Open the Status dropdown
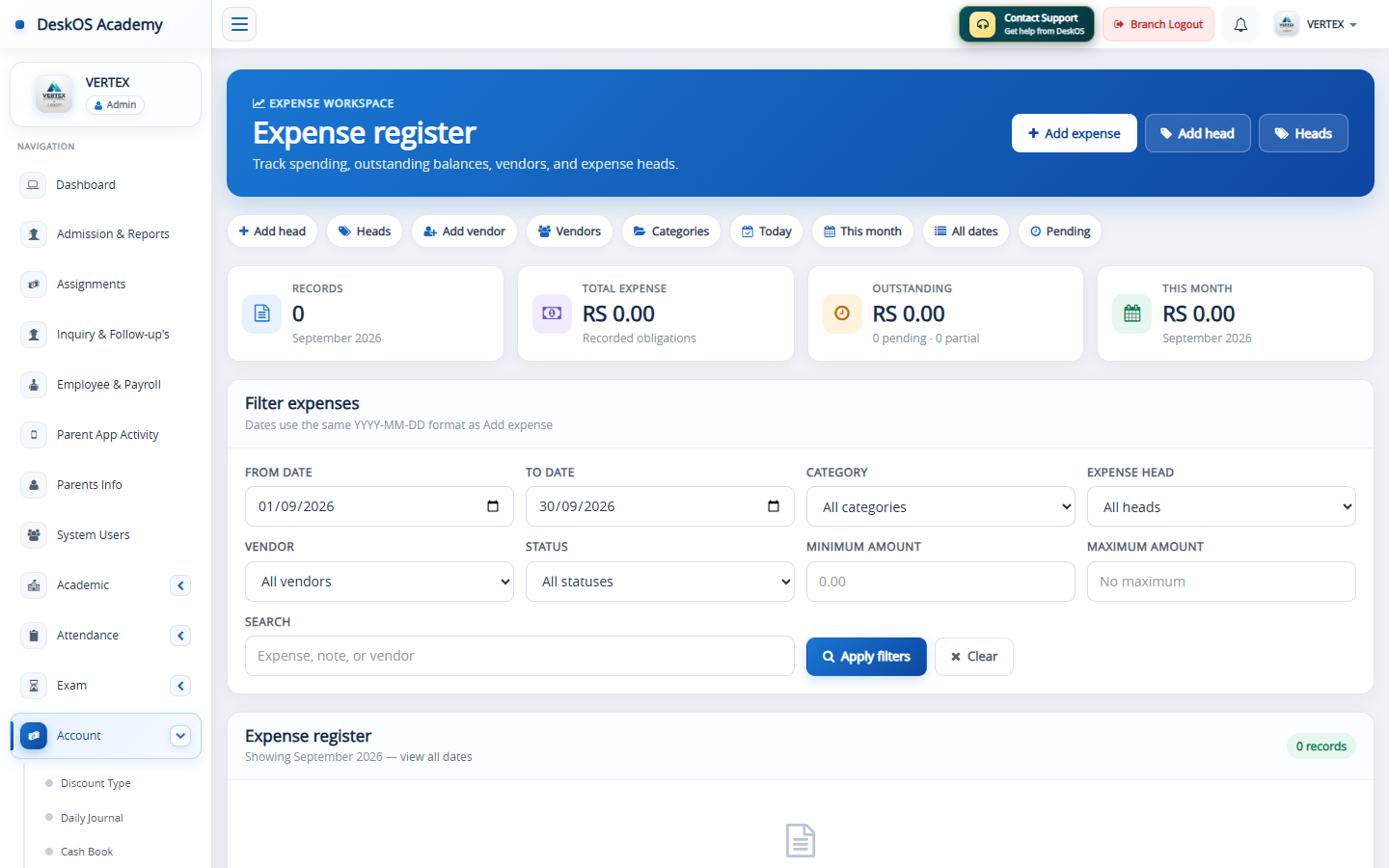The image size is (1389, 868). (660, 582)
